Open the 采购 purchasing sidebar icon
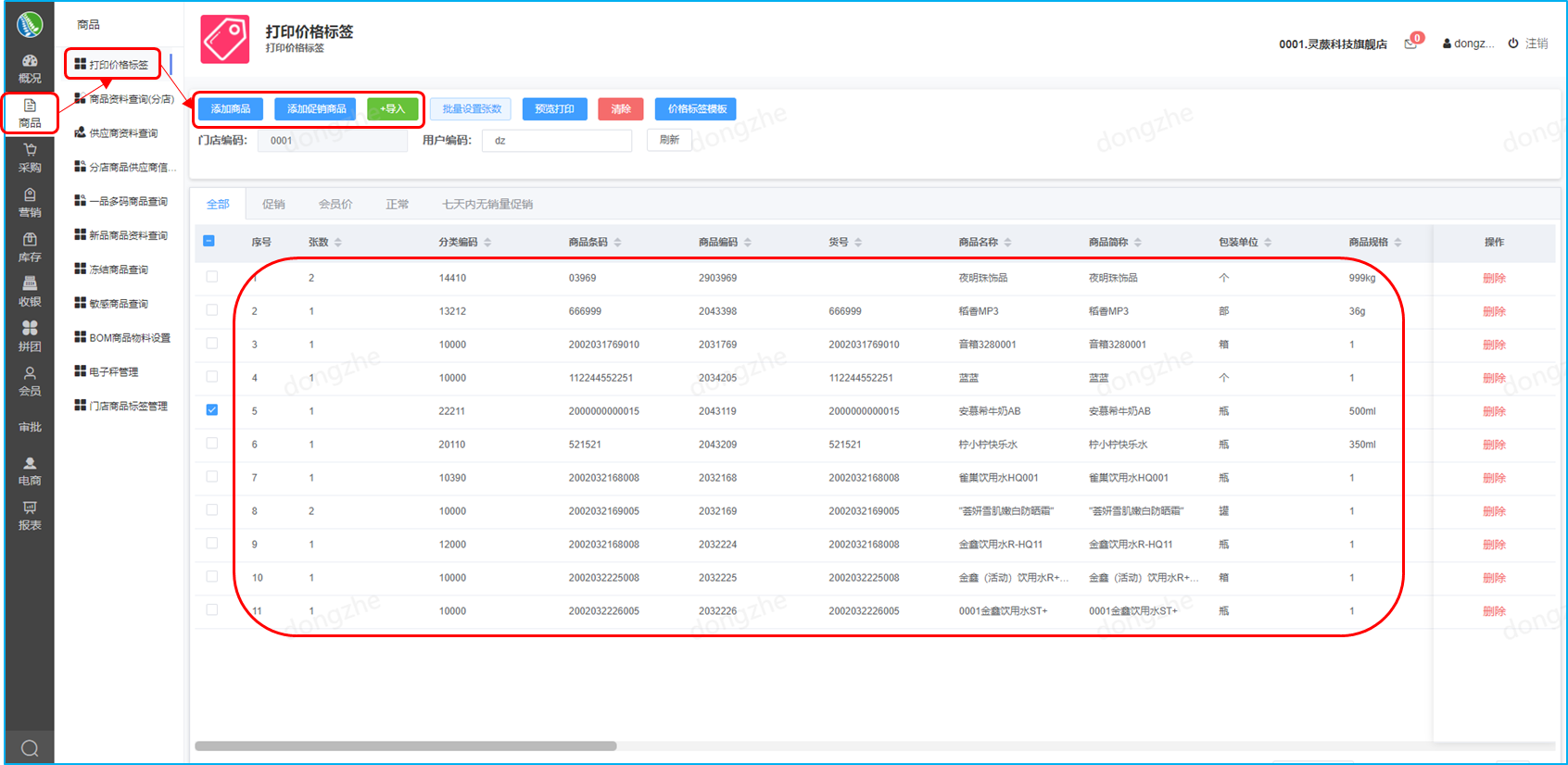The height and width of the screenshot is (765, 1568). [30, 157]
